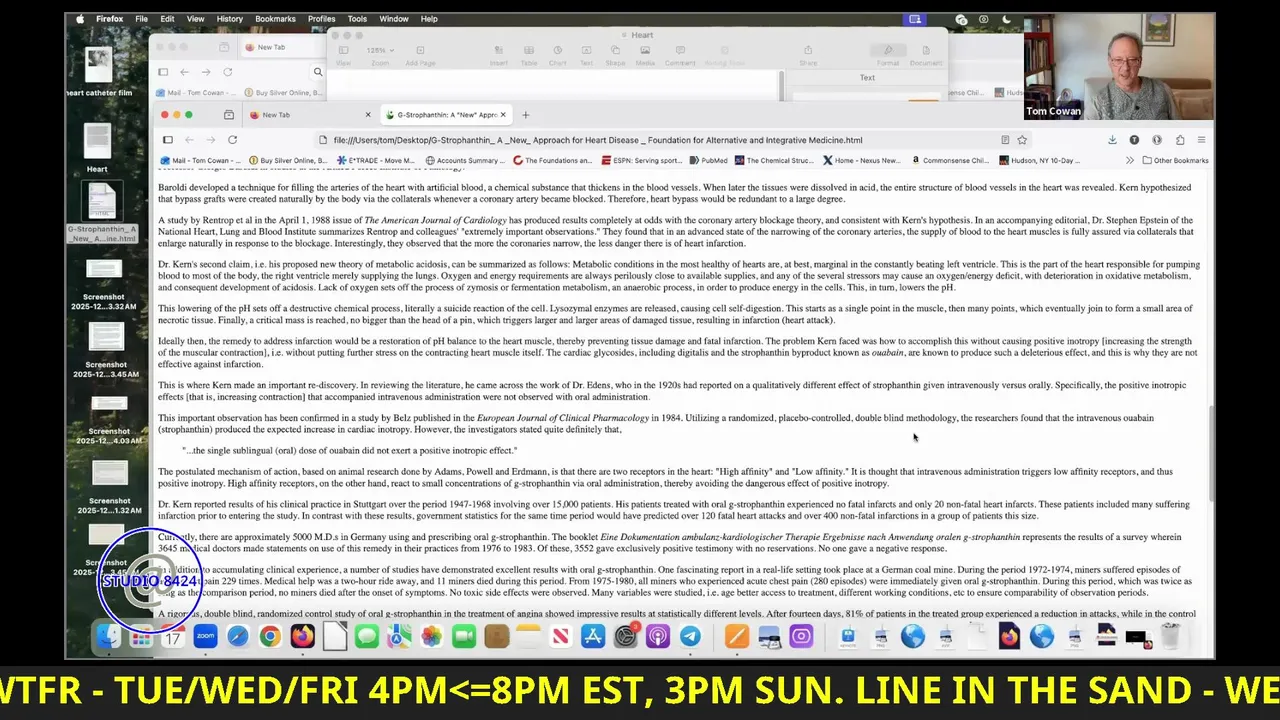Viewport: 1280px width, 720px height.
Task: Click Format button in Heart Pages window
Action: tap(888, 55)
